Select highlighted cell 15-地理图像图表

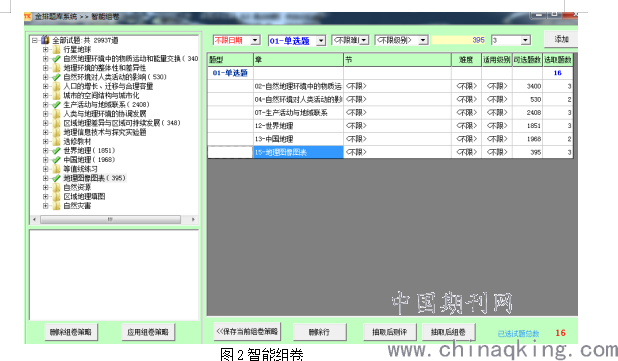pyautogui.click(x=298, y=152)
